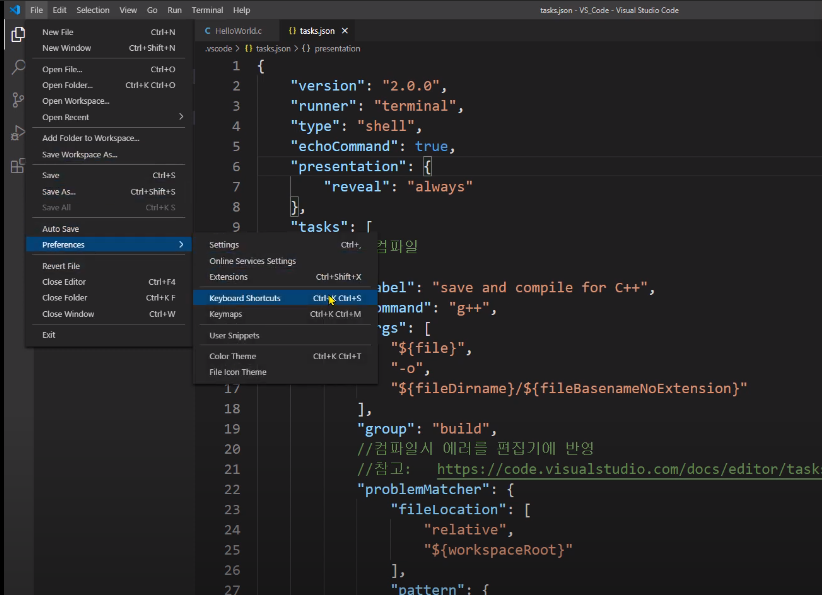Image resolution: width=822 pixels, height=595 pixels.
Task: Open the File menu
Action: click(x=36, y=10)
